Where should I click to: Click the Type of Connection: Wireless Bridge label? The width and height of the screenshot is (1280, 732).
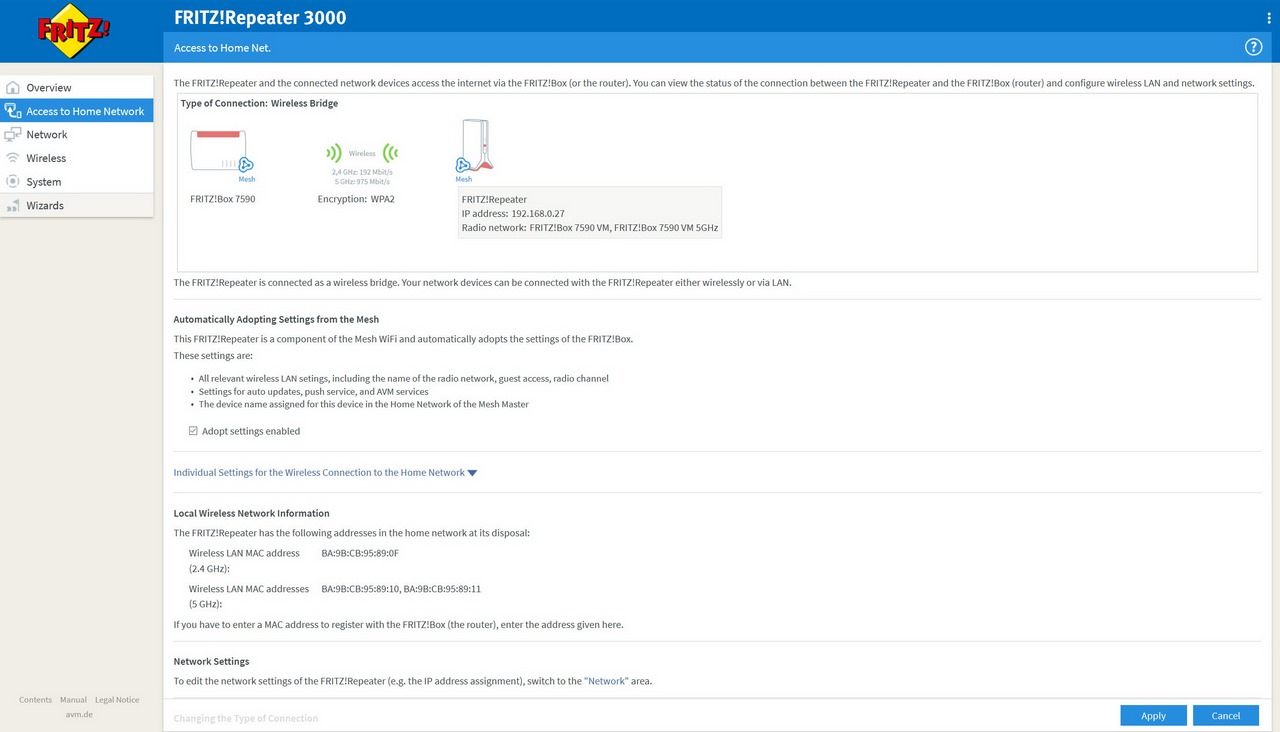pyautogui.click(x=259, y=103)
